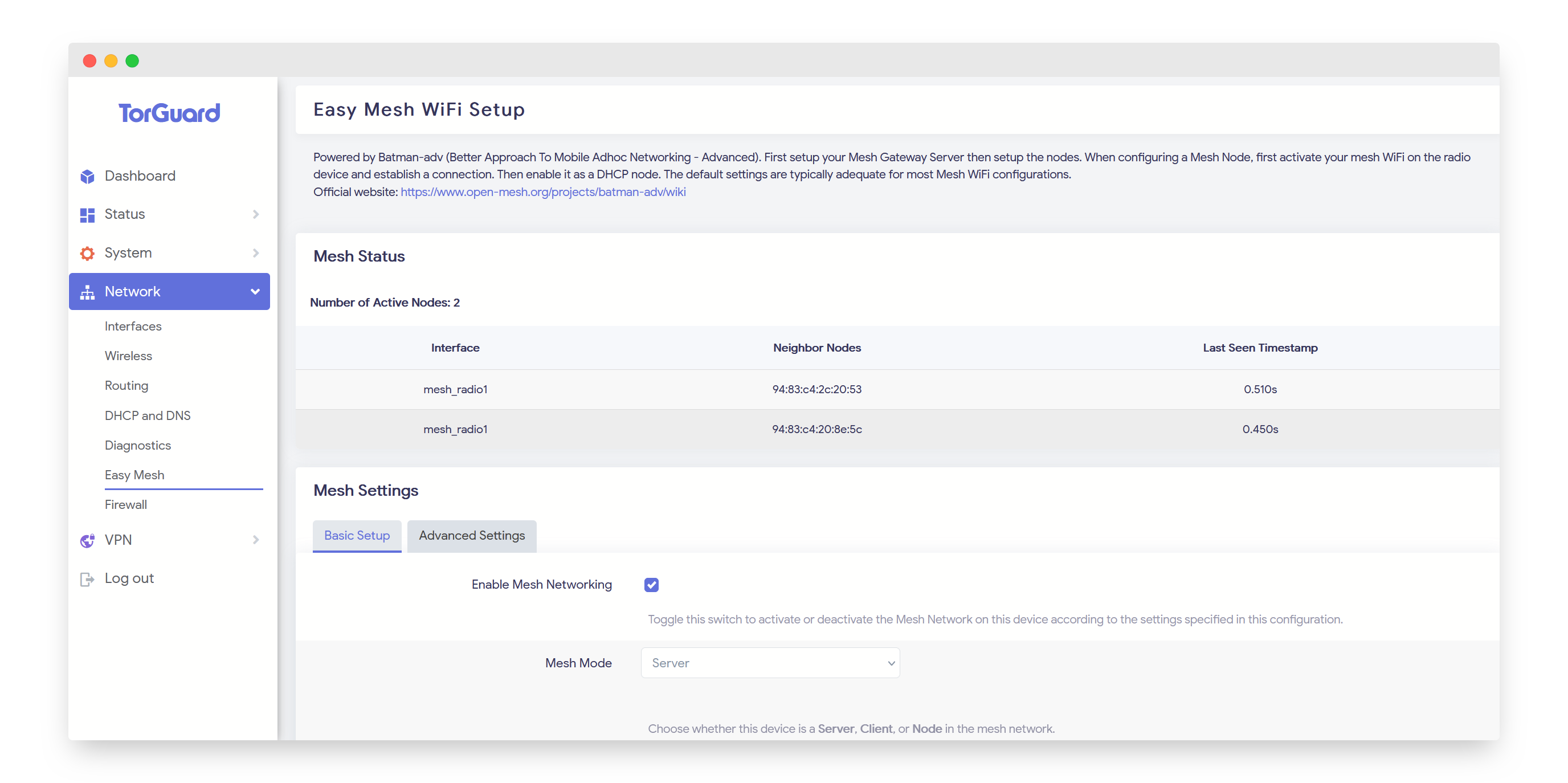Expand the Status menu chevron

256,214
